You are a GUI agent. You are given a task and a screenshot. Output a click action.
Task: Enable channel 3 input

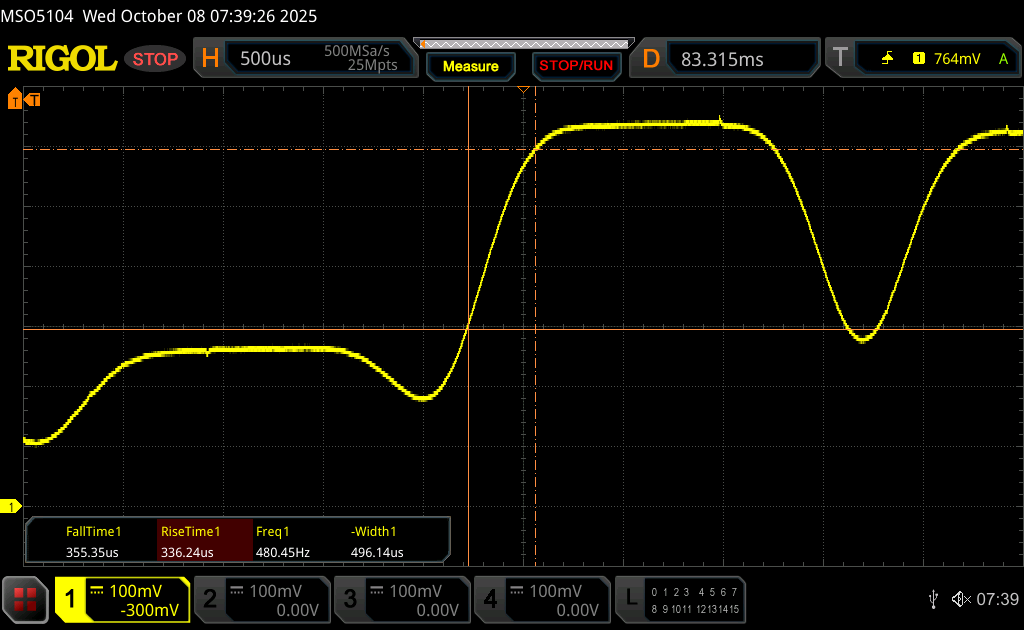pos(402,599)
